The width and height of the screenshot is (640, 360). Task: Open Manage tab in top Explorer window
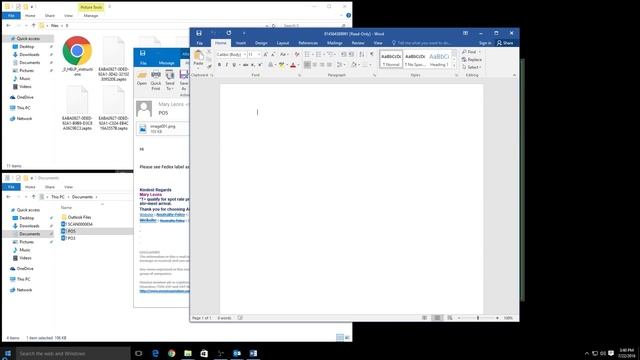pos(91,16)
